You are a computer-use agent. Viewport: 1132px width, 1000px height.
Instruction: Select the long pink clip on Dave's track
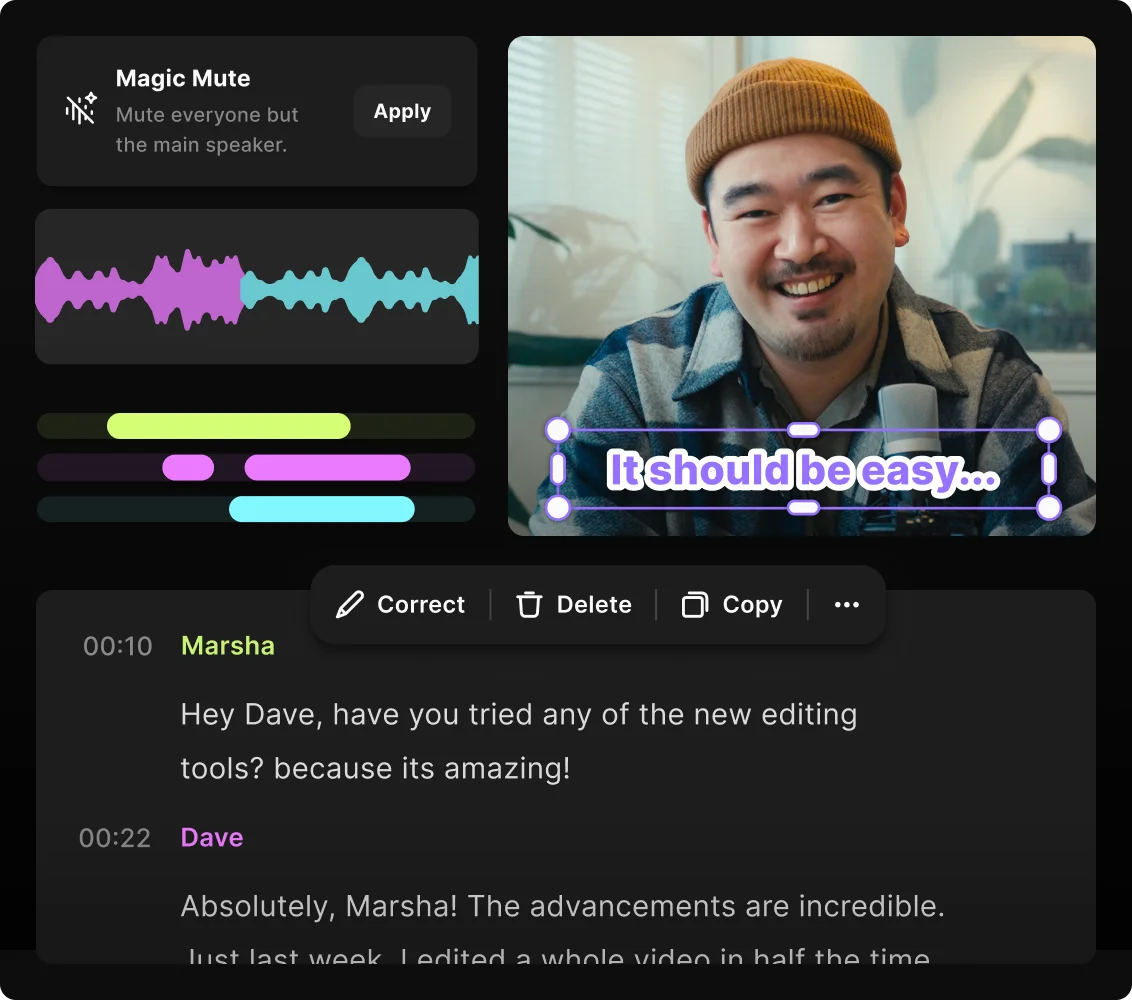tap(328, 467)
